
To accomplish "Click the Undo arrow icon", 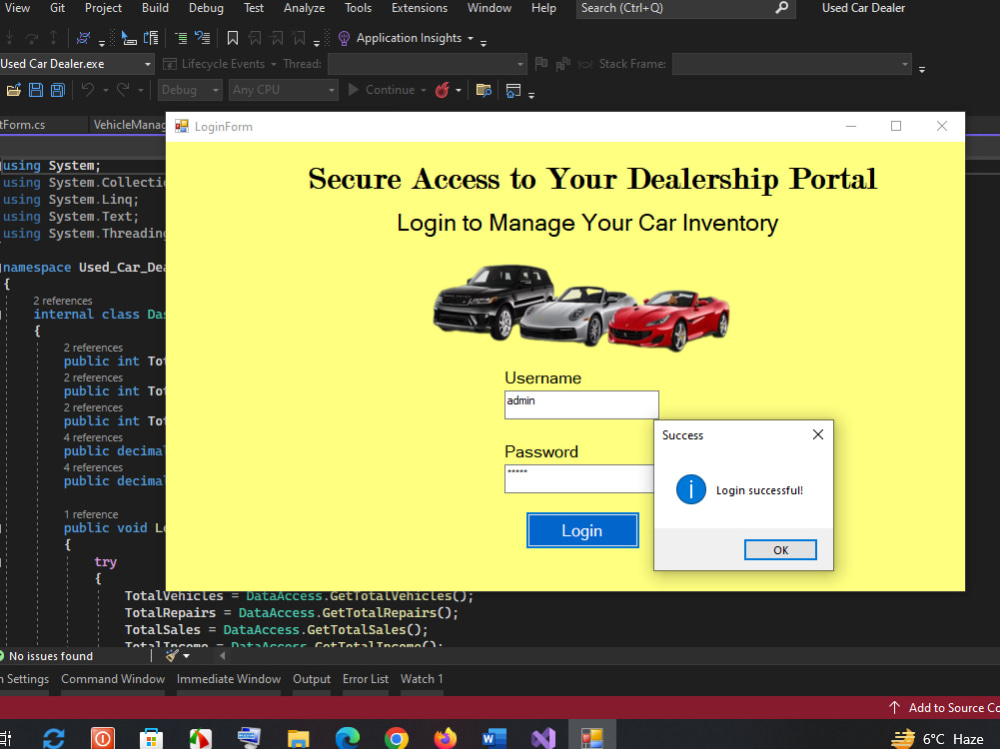I will pos(88,90).
